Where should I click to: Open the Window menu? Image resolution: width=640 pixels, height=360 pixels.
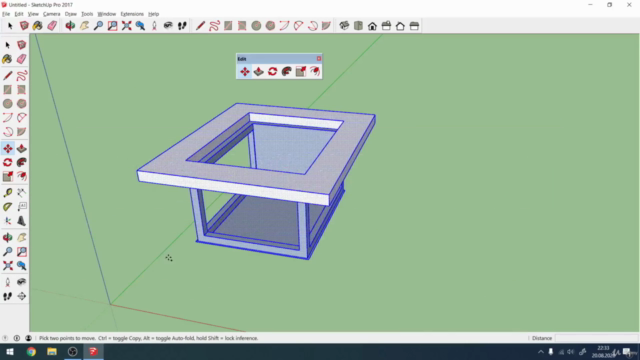(x=107, y=14)
